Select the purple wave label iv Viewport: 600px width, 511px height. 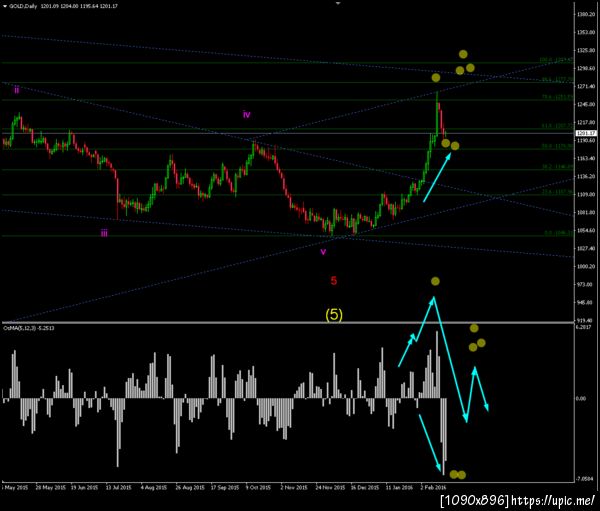(246, 114)
